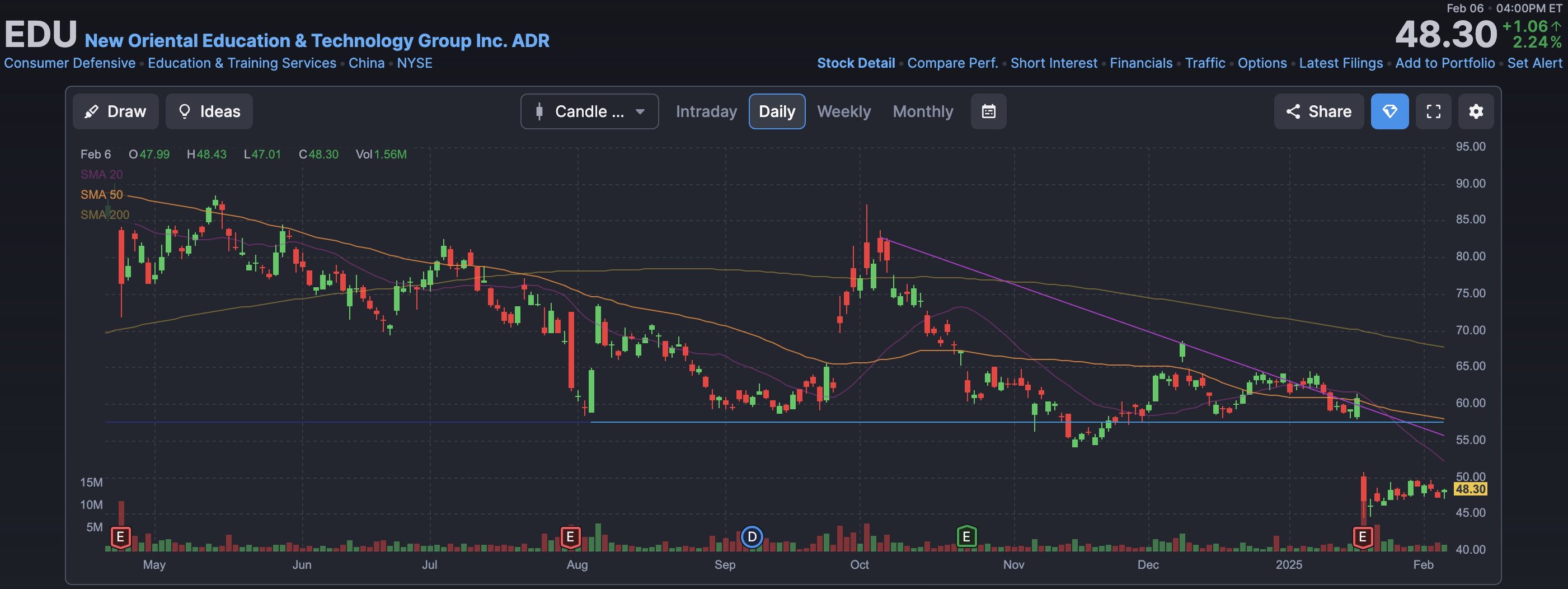Click the green October earnings E marker
Image resolution: width=1568 pixels, height=589 pixels.
tap(966, 537)
